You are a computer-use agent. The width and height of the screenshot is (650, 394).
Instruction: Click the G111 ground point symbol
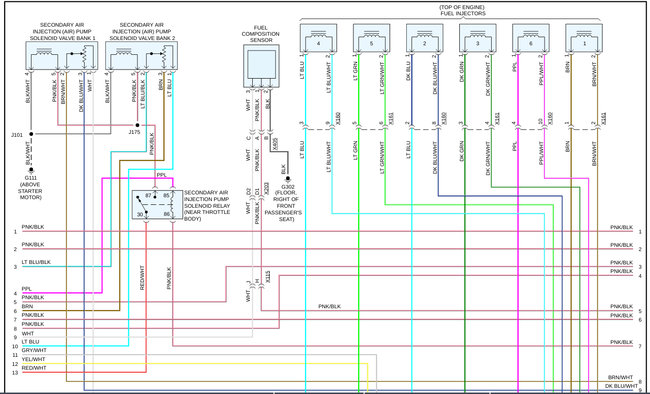[x=31, y=170]
